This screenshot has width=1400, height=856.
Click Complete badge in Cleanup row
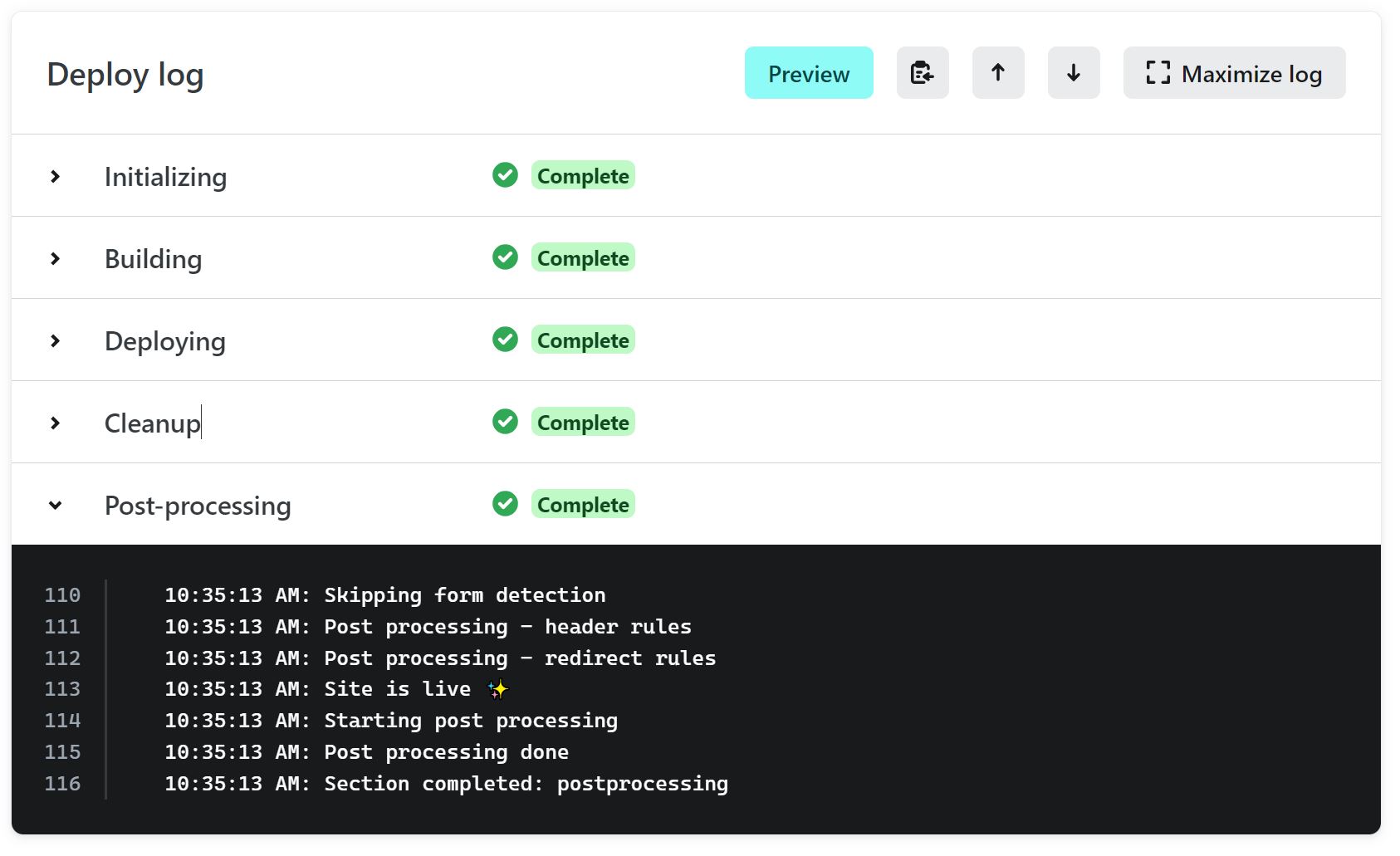(x=583, y=422)
